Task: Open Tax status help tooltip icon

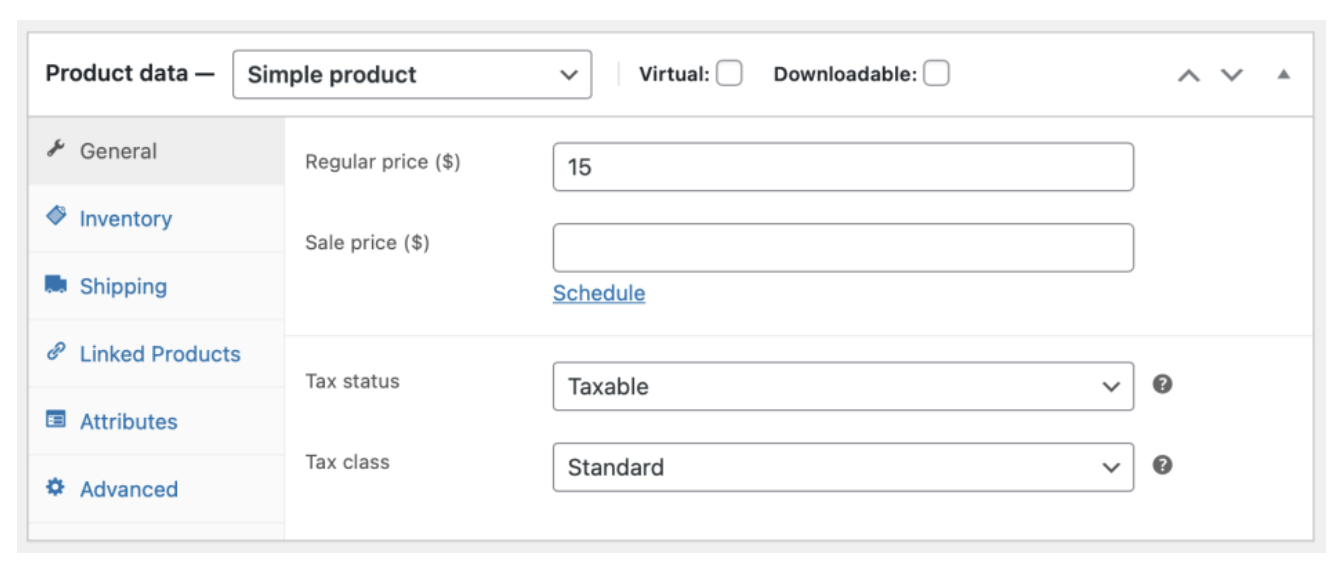Action: [1162, 384]
